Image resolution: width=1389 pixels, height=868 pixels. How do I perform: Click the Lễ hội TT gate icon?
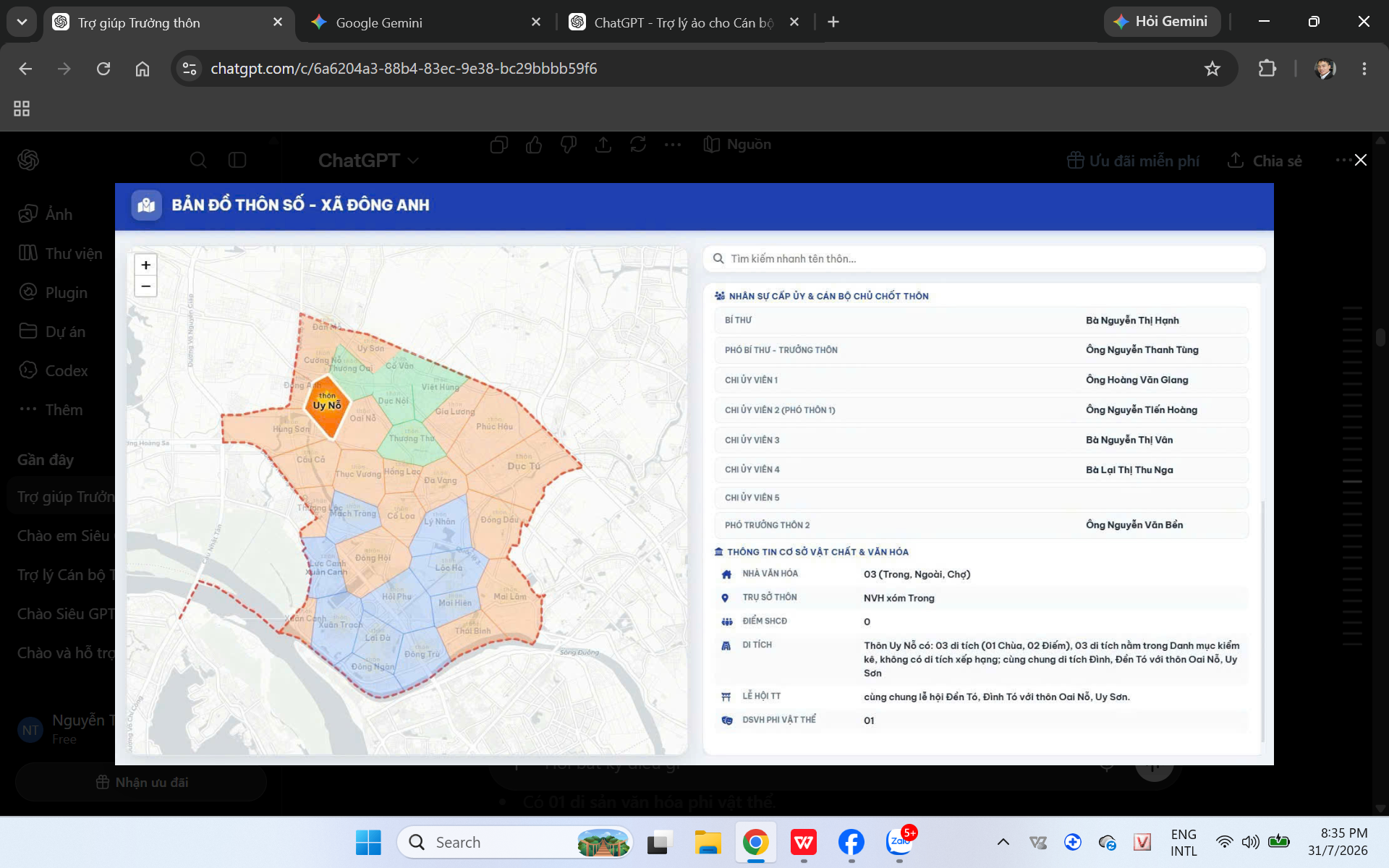(726, 697)
